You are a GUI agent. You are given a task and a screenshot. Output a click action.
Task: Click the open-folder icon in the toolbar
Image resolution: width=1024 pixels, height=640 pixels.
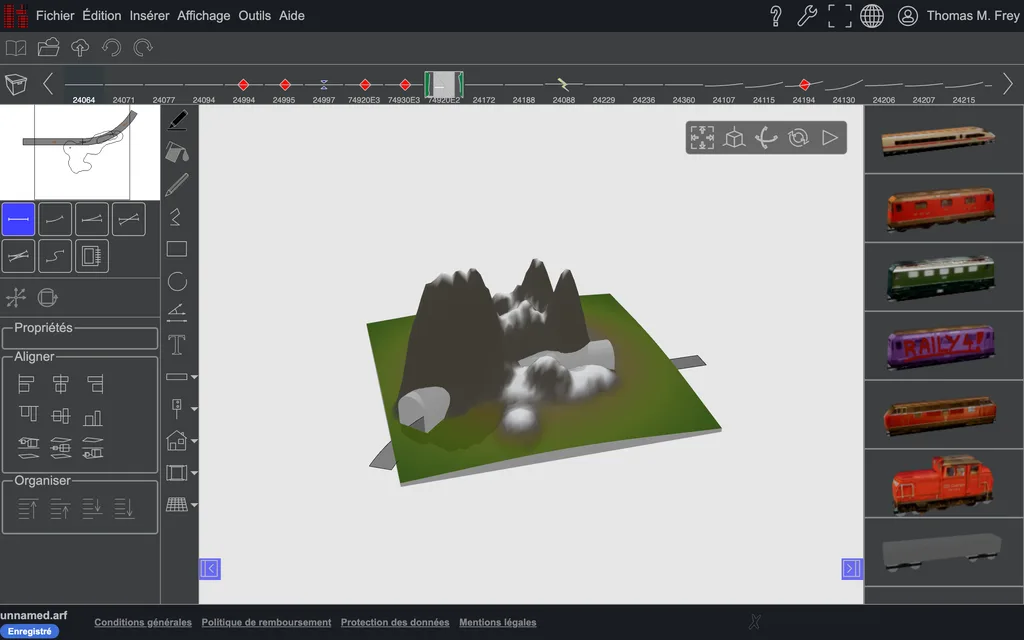click(48, 48)
